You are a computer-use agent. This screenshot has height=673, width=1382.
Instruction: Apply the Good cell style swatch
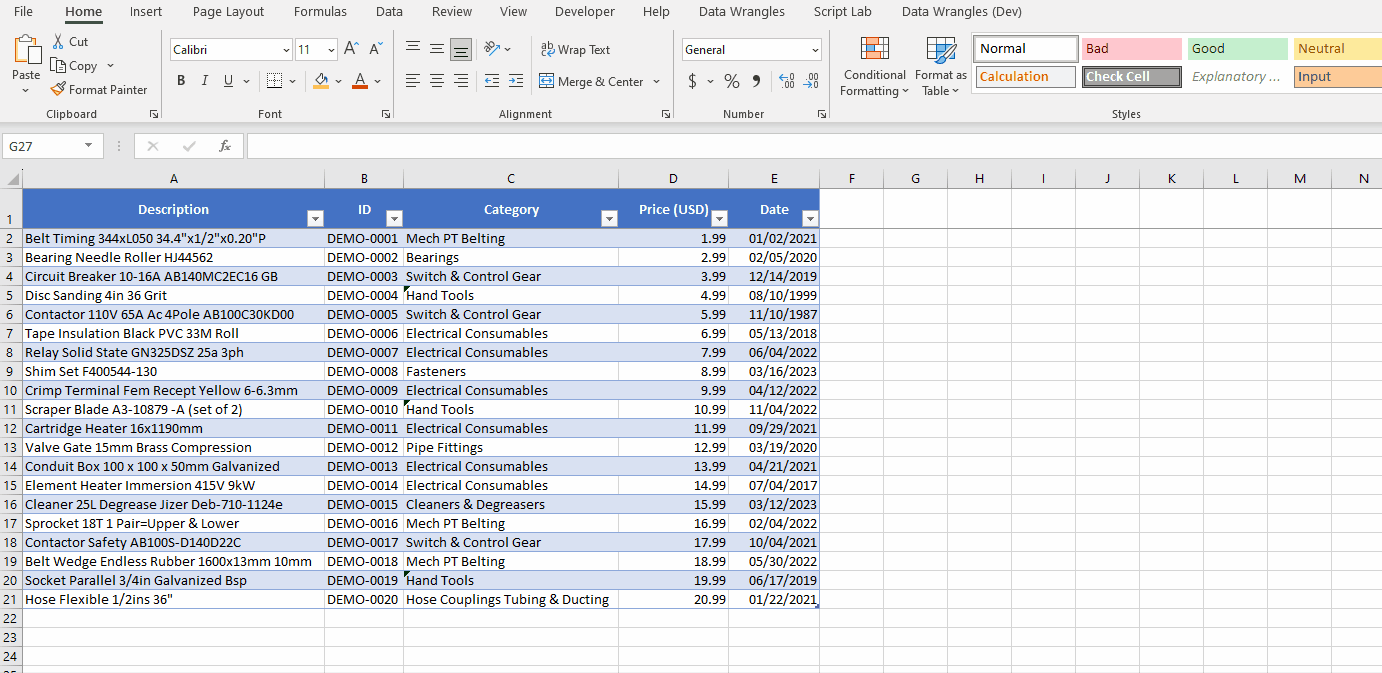[1237, 49]
